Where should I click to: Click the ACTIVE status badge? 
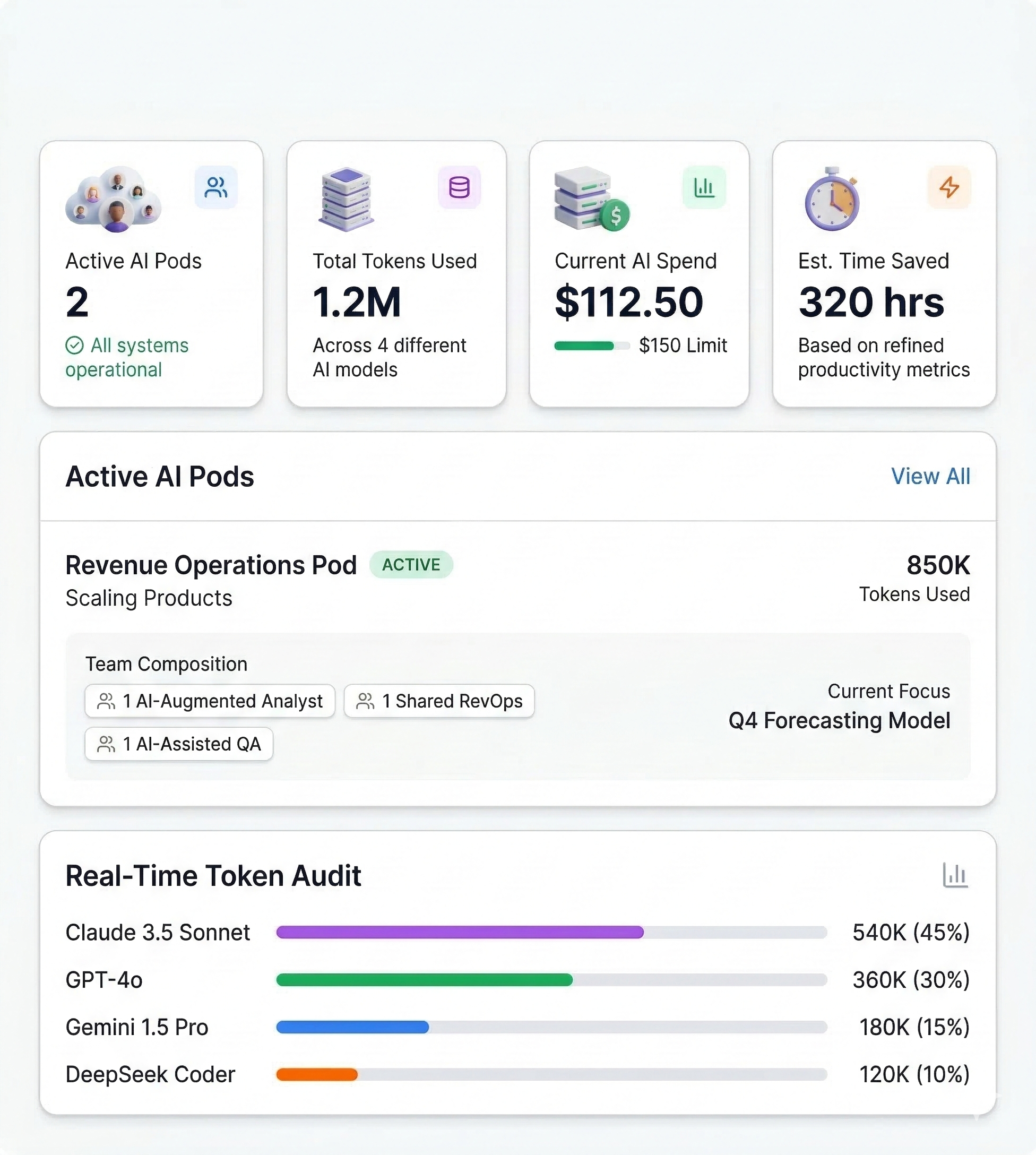pyautogui.click(x=411, y=565)
